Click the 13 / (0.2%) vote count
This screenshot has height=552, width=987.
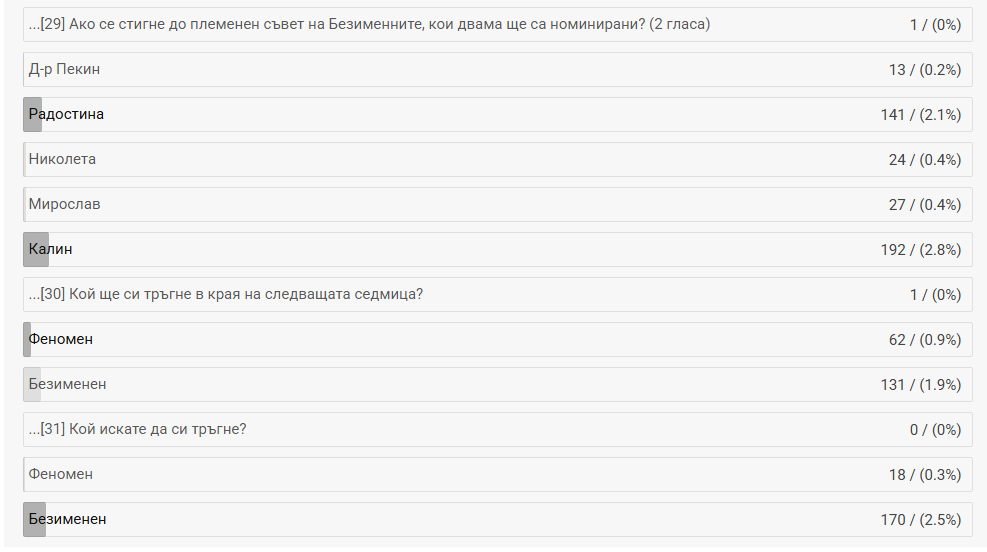click(924, 70)
